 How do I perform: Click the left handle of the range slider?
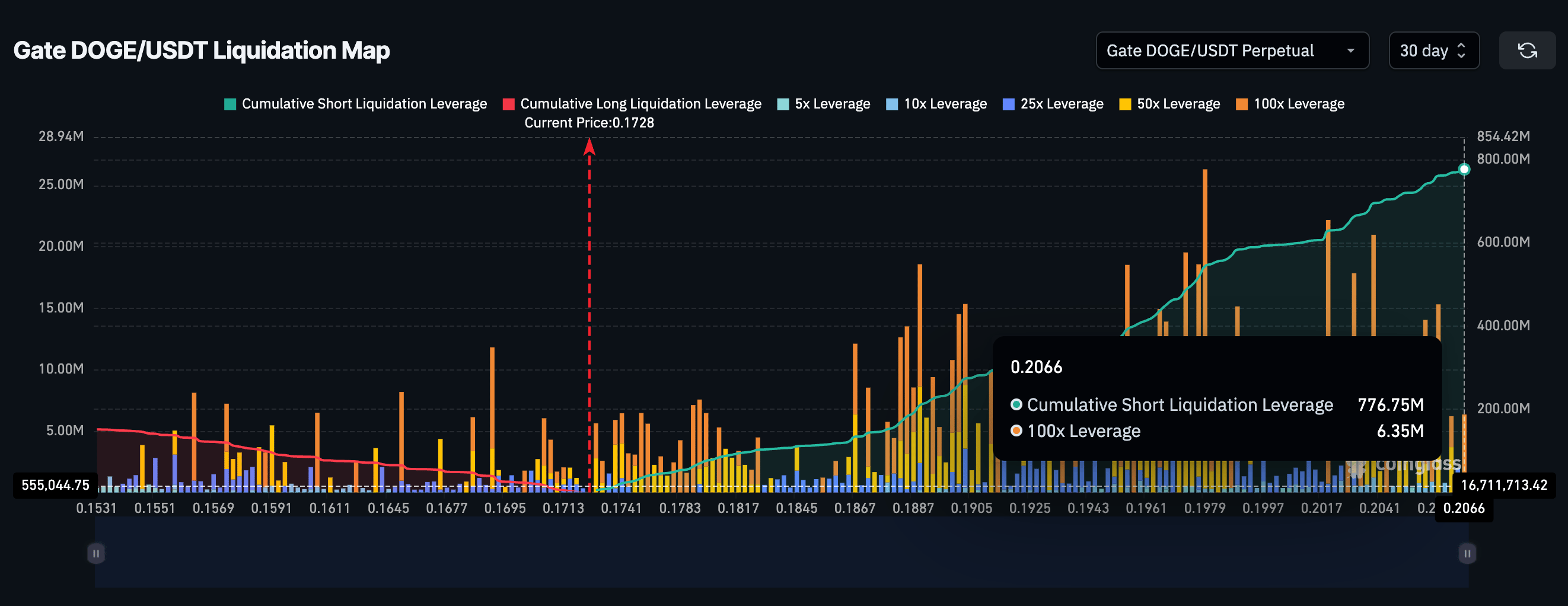(96, 554)
